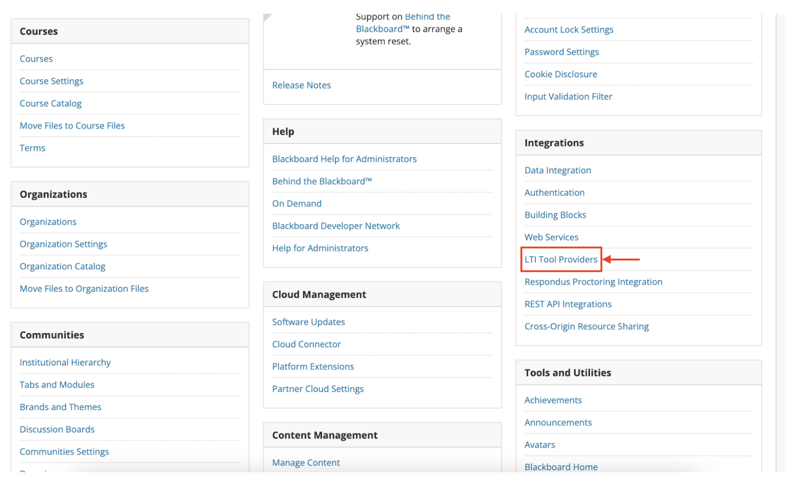Image resolution: width=792 pixels, height=477 pixels.
Task: Go to Organization Settings
Action: pyautogui.click(x=63, y=244)
